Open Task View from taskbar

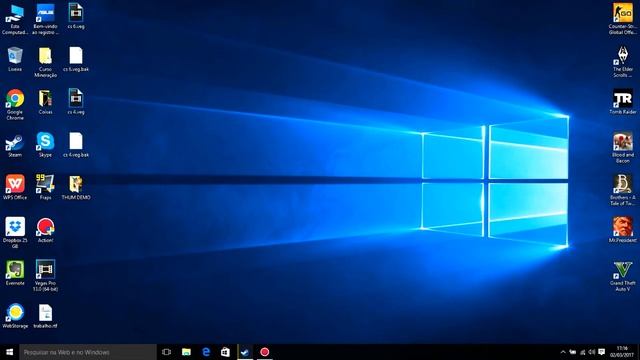(x=167, y=352)
